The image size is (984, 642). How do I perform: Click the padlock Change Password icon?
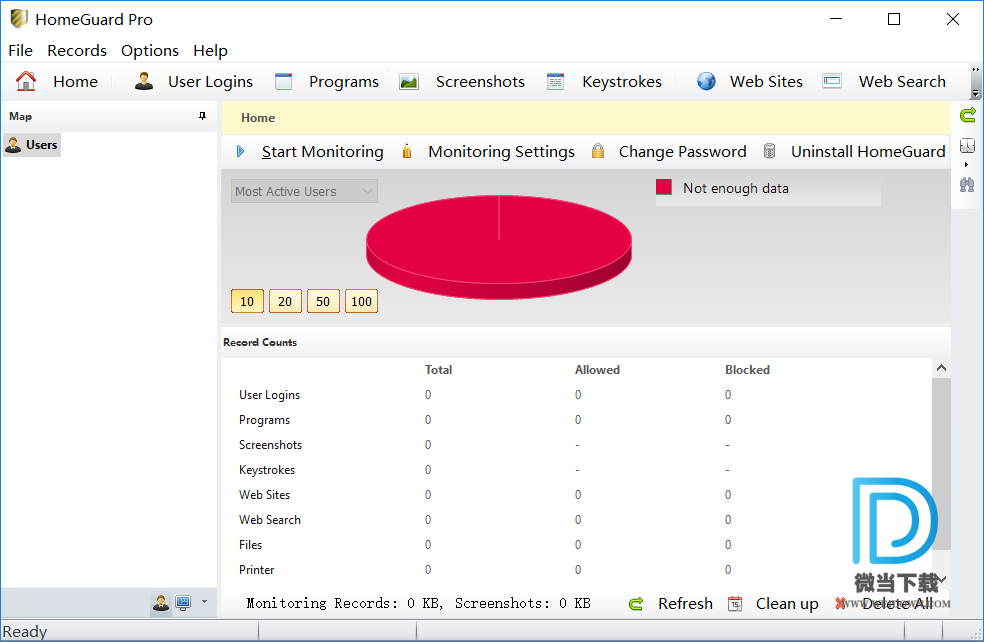[x=598, y=151]
